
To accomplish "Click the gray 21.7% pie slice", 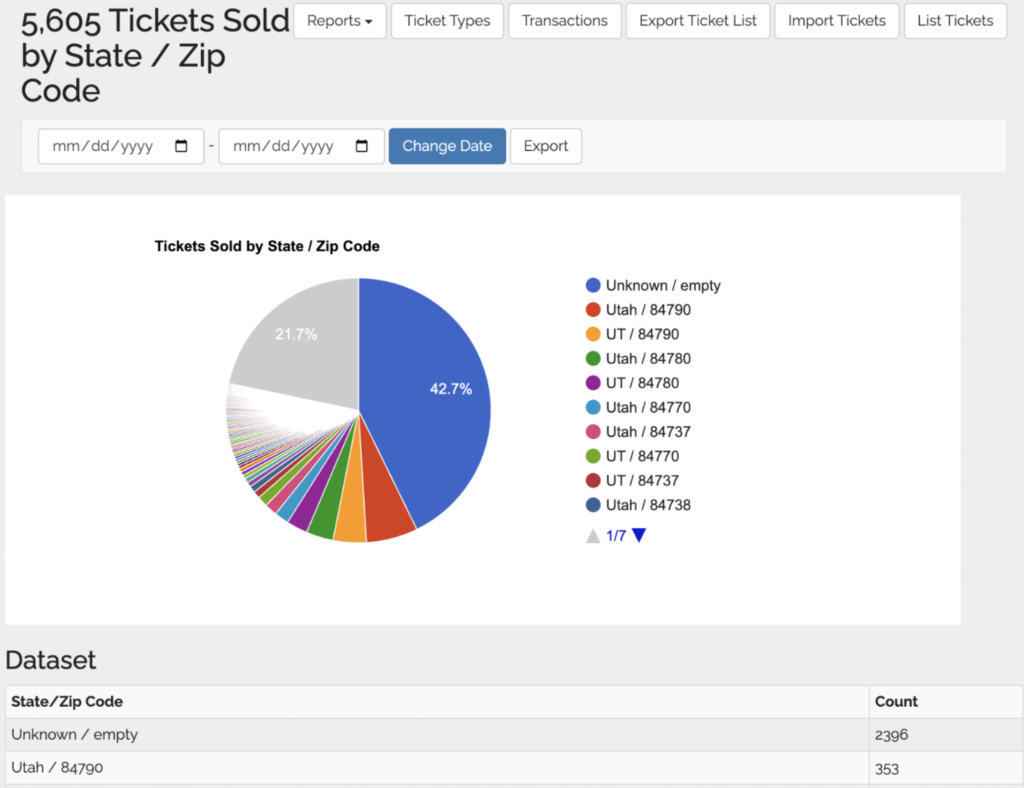I will tap(300, 335).
